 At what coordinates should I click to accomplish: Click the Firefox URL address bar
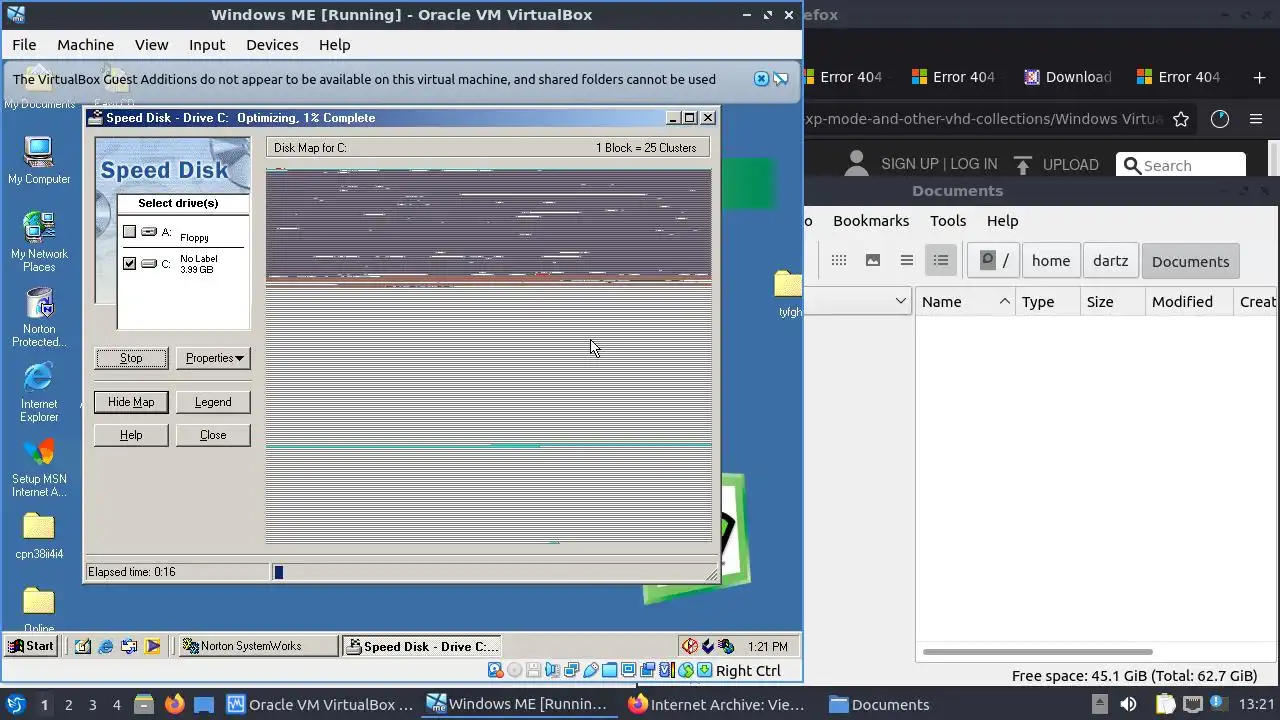click(984, 119)
